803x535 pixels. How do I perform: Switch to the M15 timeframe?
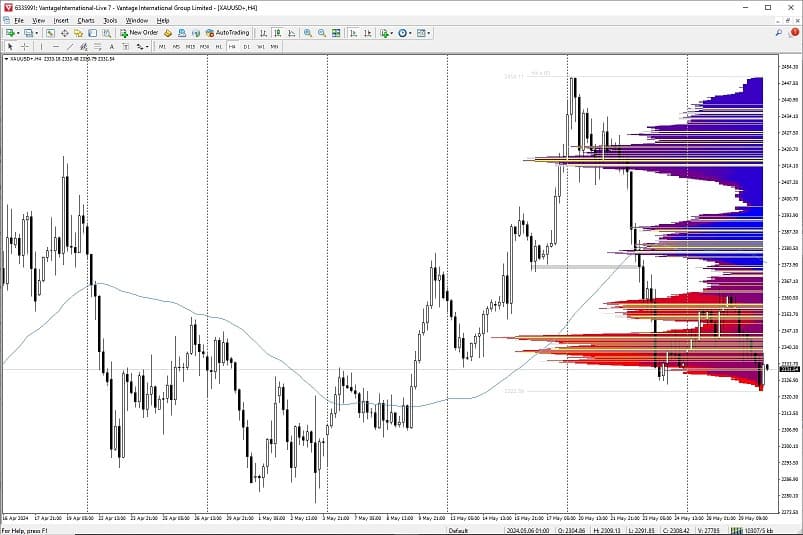[190, 47]
